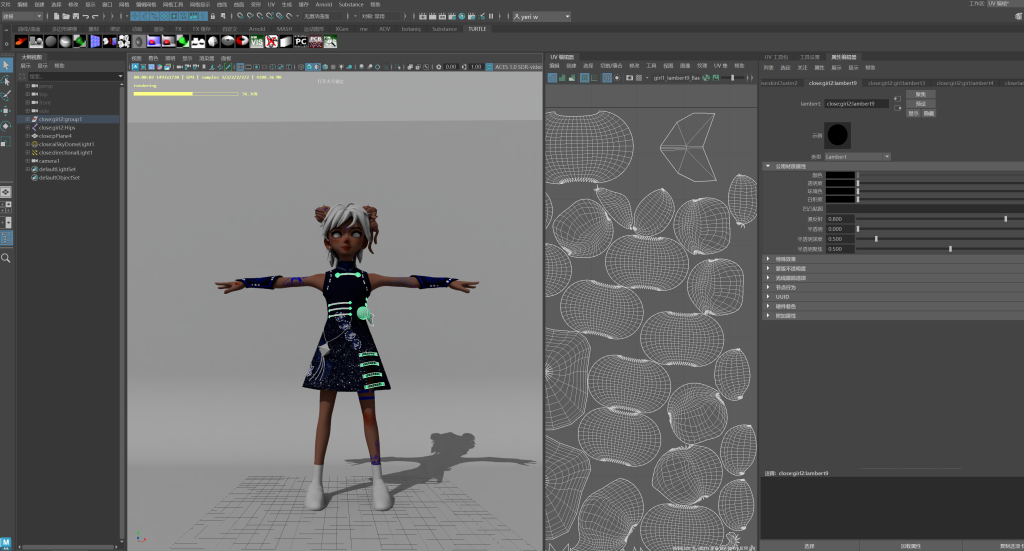Toggle the ACES view transform button
The height and width of the screenshot is (551, 1024).
coord(489,67)
